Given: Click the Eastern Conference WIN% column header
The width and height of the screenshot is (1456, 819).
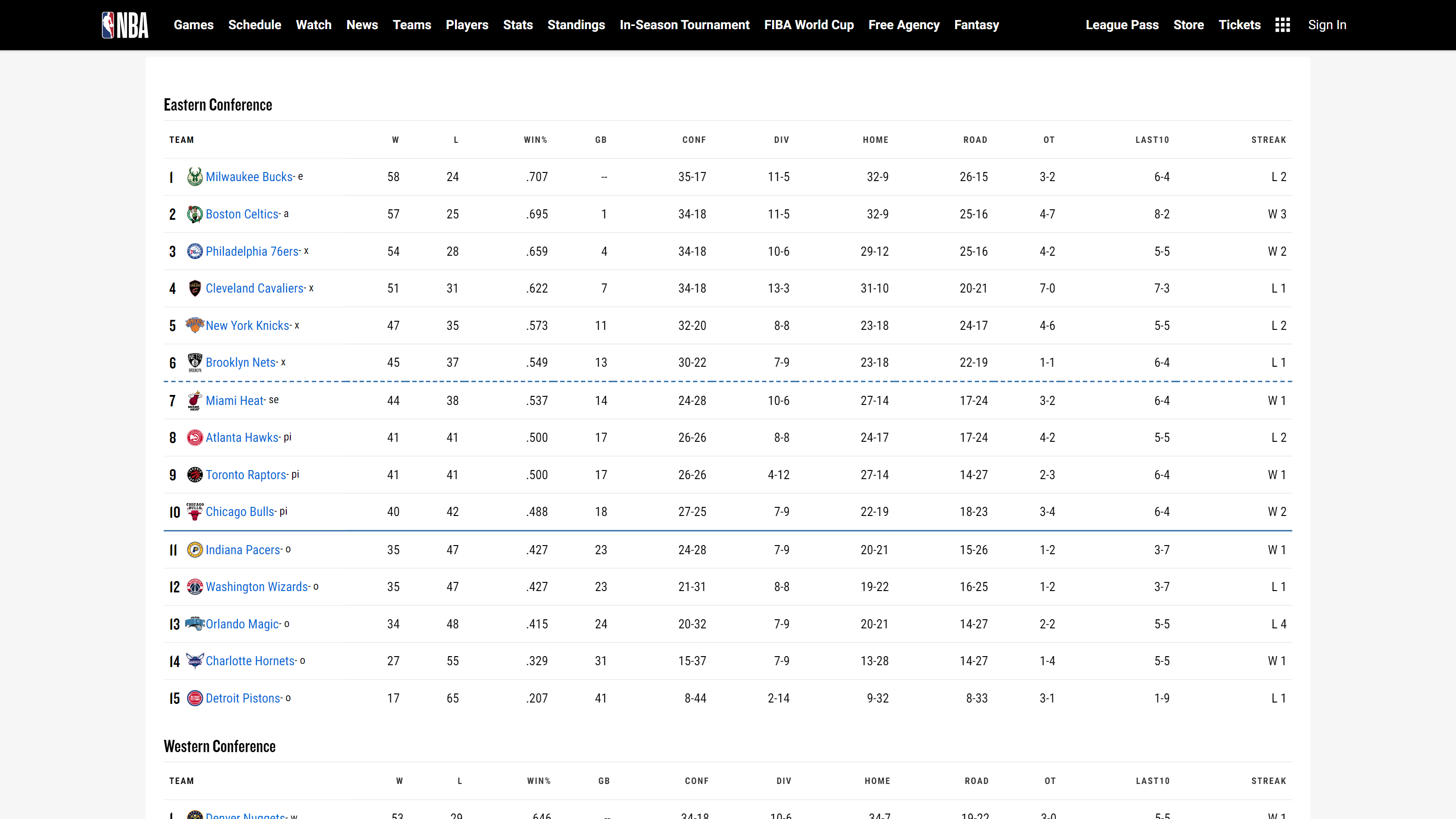Looking at the screenshot, I should [535, 140].
